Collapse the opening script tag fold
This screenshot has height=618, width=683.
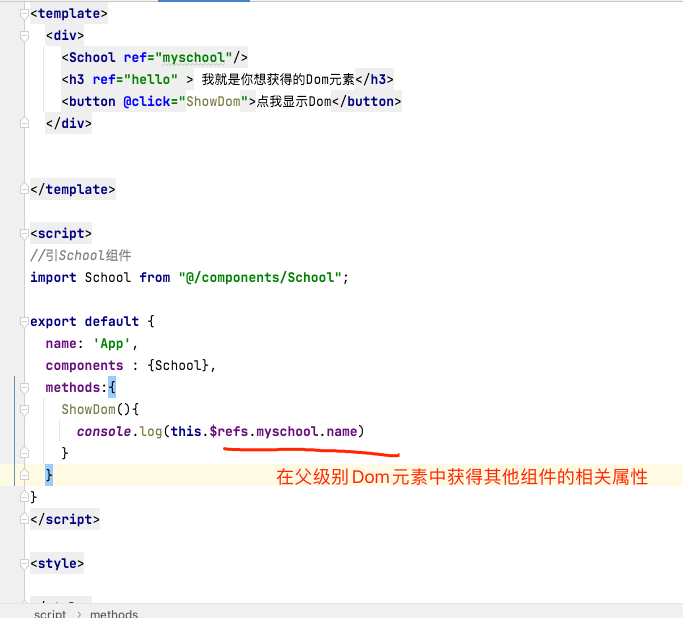(x=24, y=234)
